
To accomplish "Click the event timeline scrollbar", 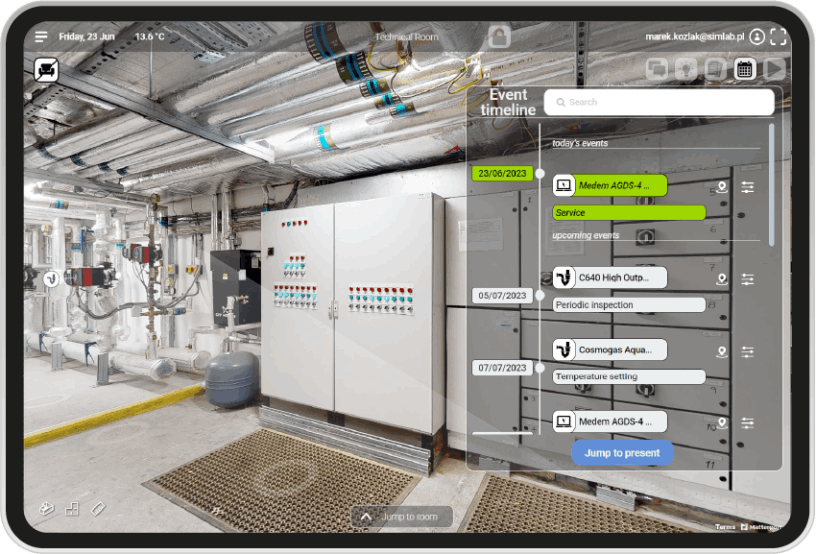I will point(772,183).
